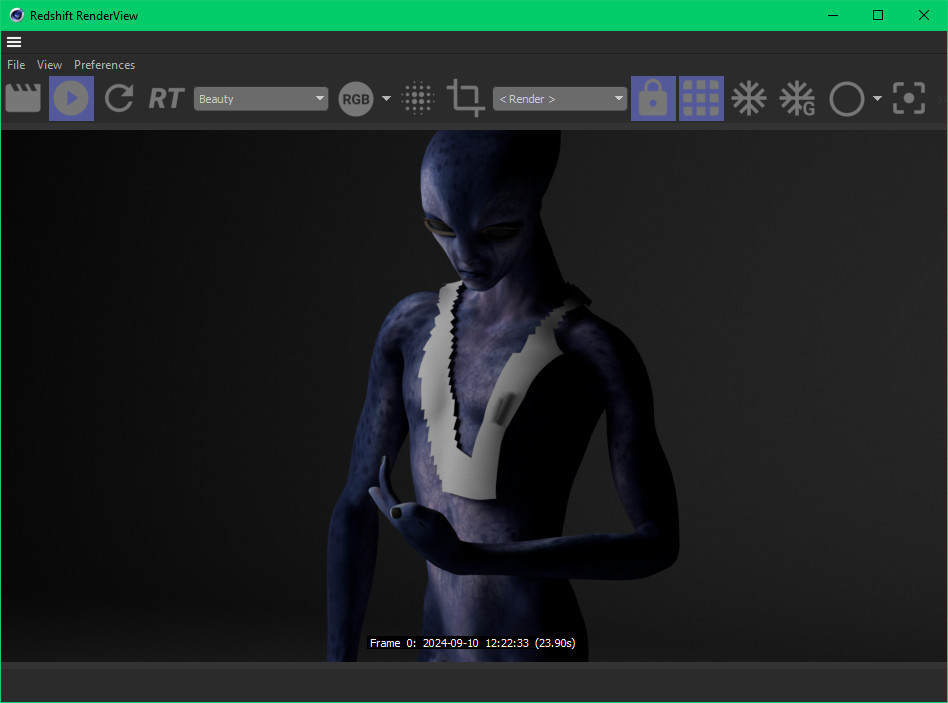The width and height of the screenshot is (948, 703).
Task: Maximize the Redshift RenderView window
Action: (x=878, y=15)
